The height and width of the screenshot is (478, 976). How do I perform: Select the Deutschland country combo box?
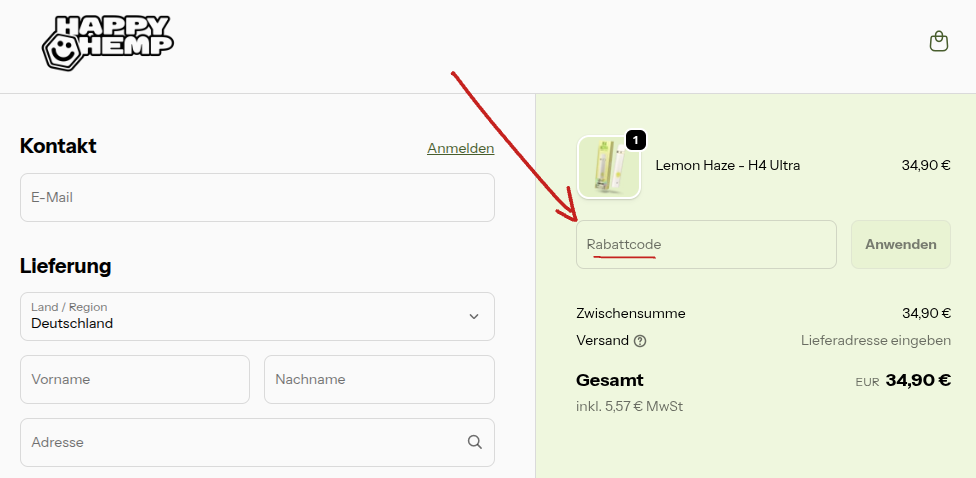click(x=257, y=316)
